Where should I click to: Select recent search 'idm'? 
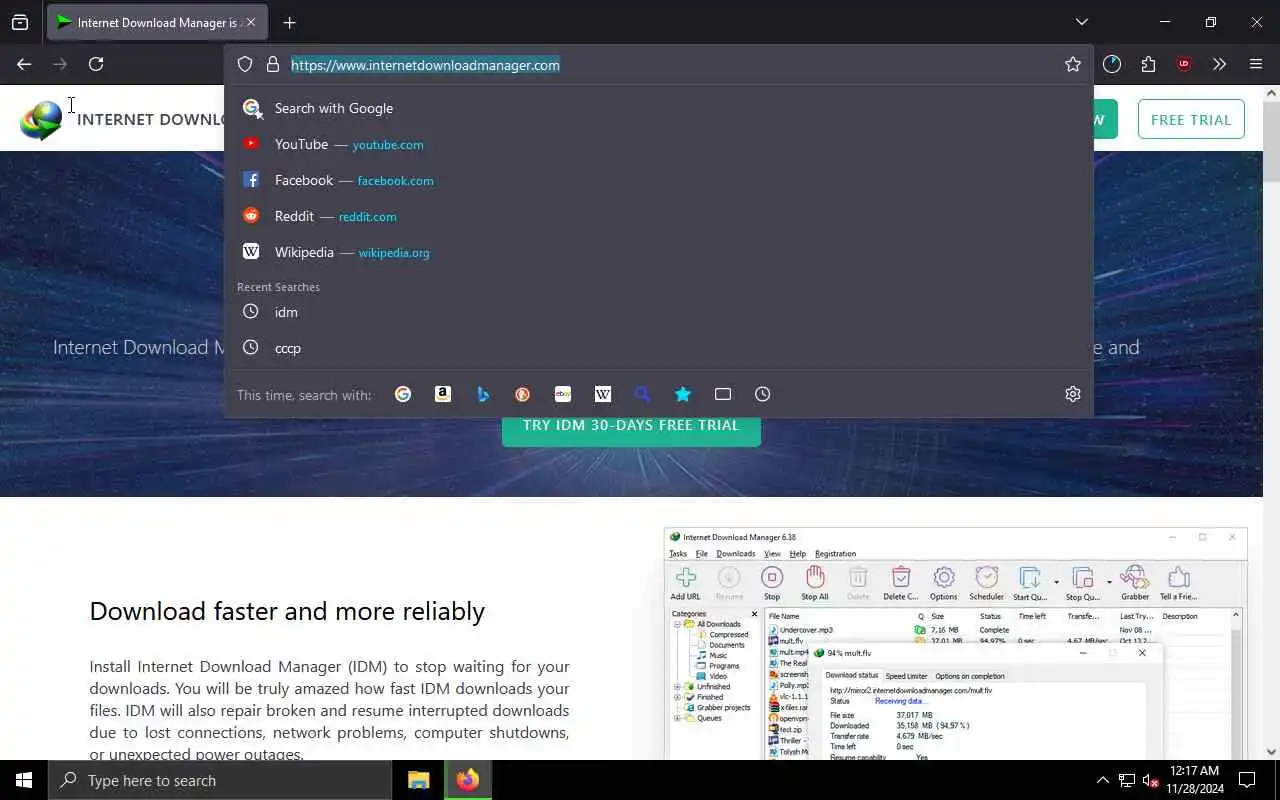659,312
